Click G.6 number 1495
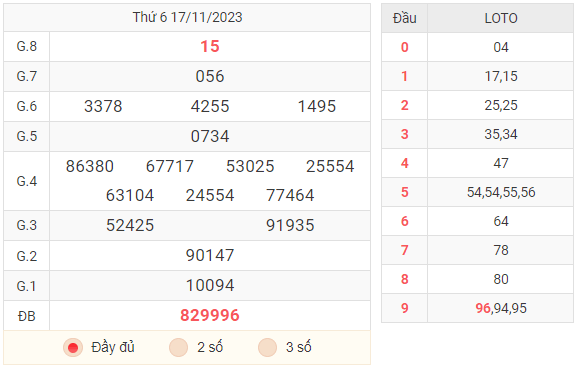 click(317, 106)
